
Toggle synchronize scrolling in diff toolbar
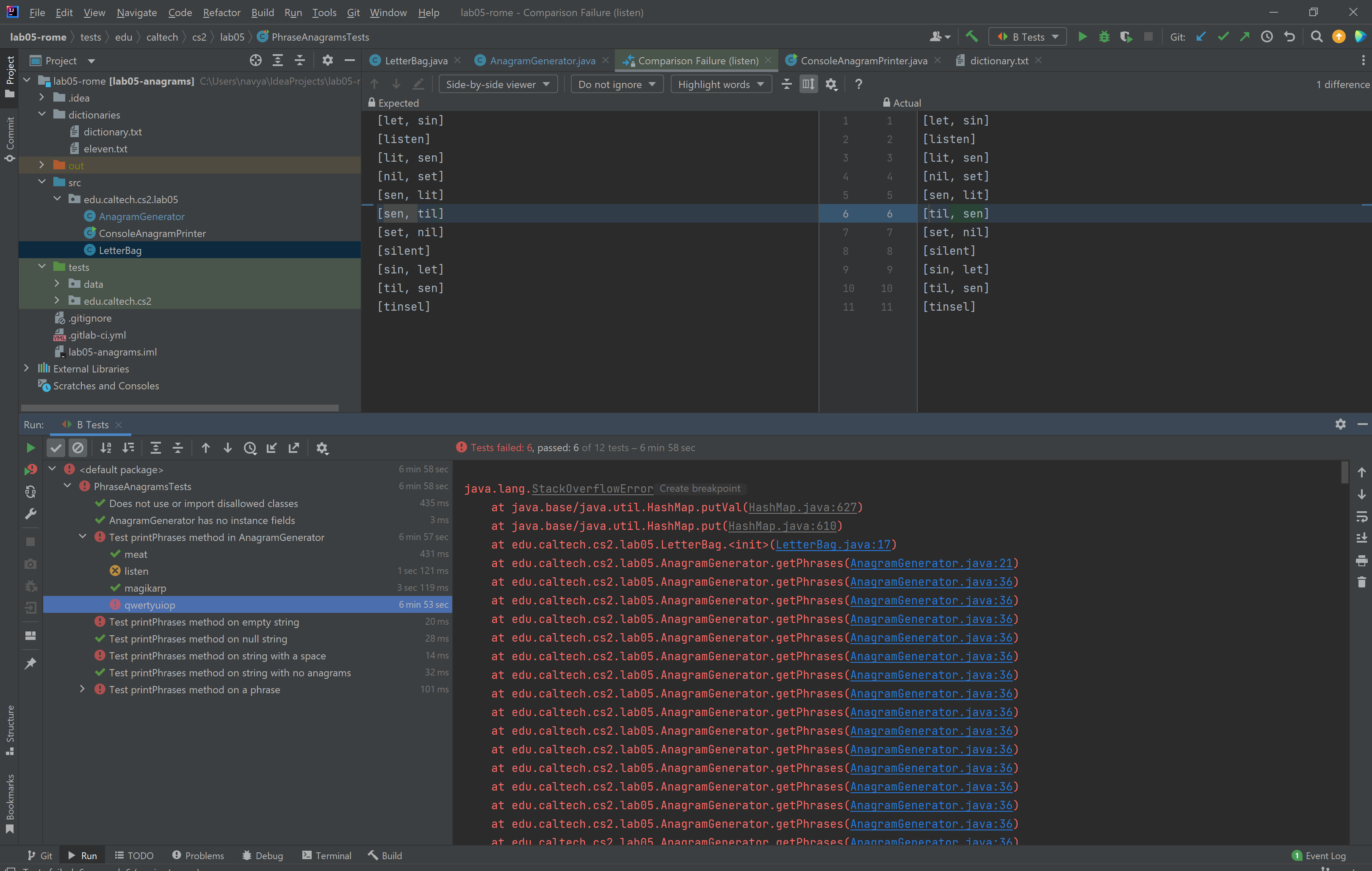[x=808, y=84]
